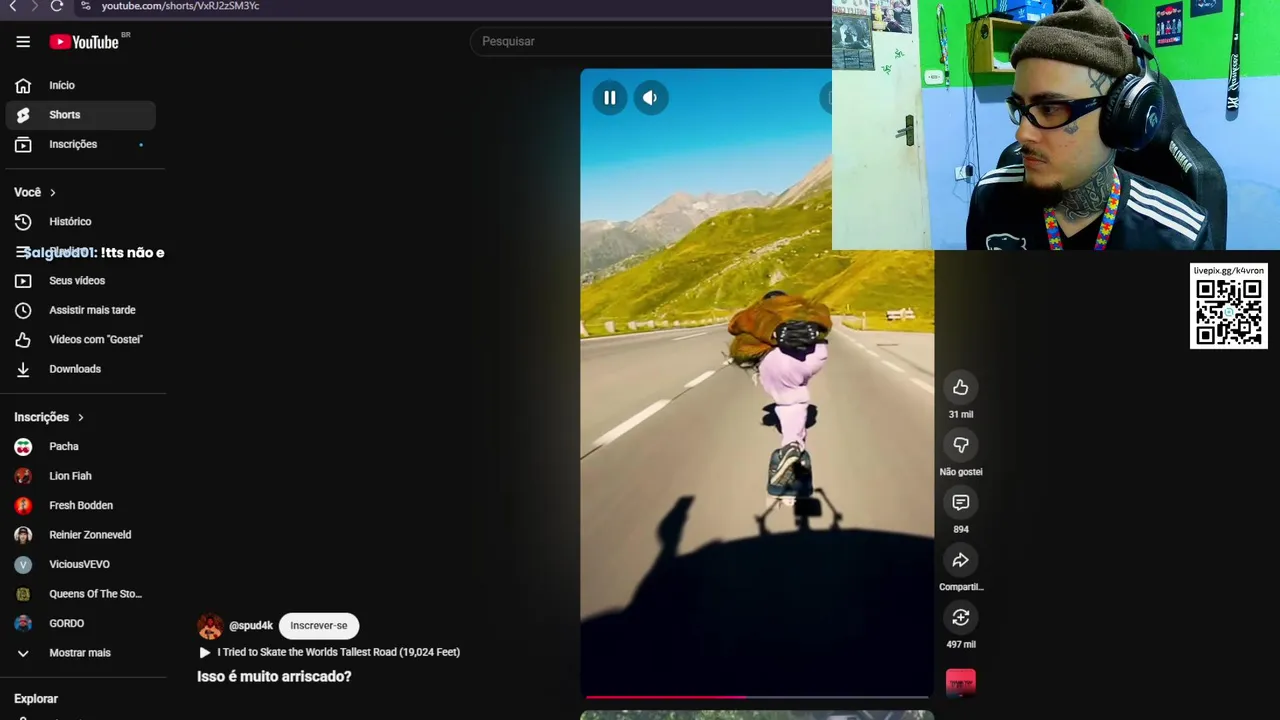Open Fresh Bodden channel
Image resolution: width=1280 pixels, height=720 pixels.
(x=81, y=505)
